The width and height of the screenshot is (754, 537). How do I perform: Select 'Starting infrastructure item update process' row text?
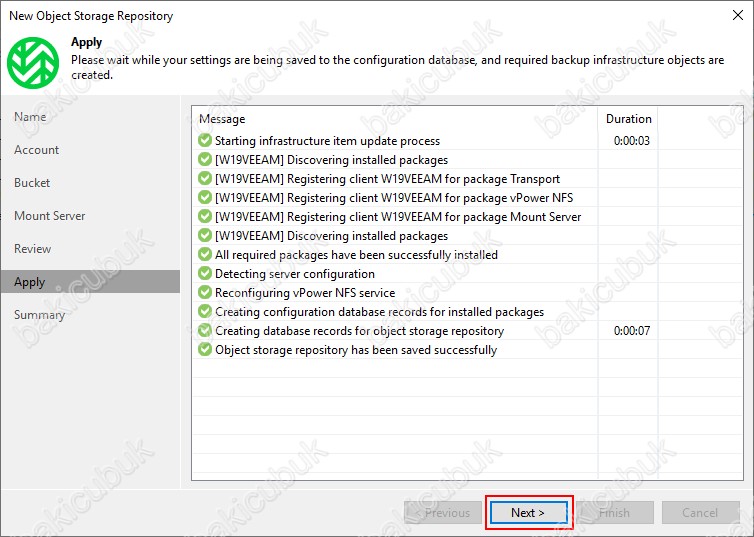(327, 141)
